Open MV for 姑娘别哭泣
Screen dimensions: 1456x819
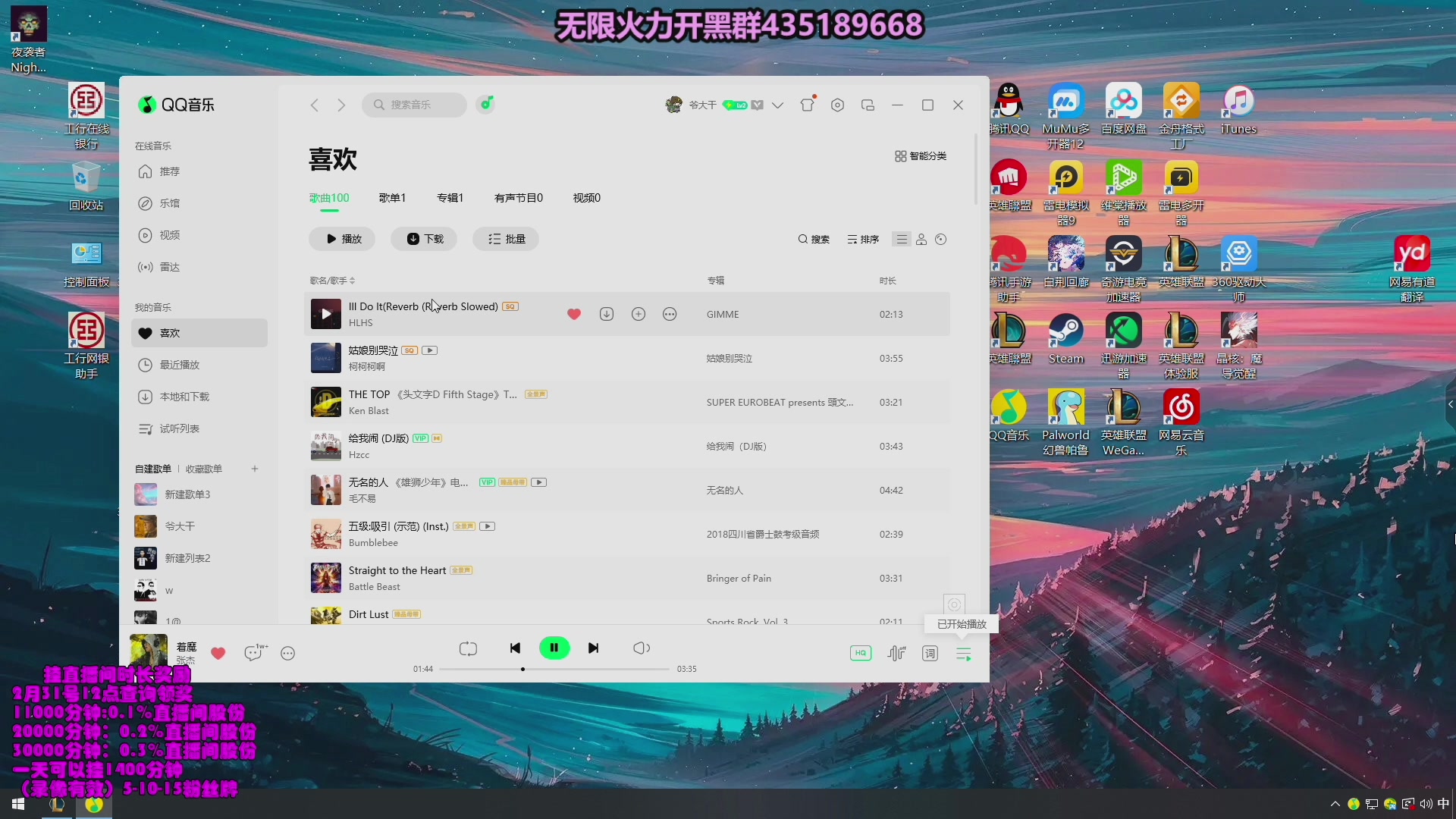[x=429, y=350]
